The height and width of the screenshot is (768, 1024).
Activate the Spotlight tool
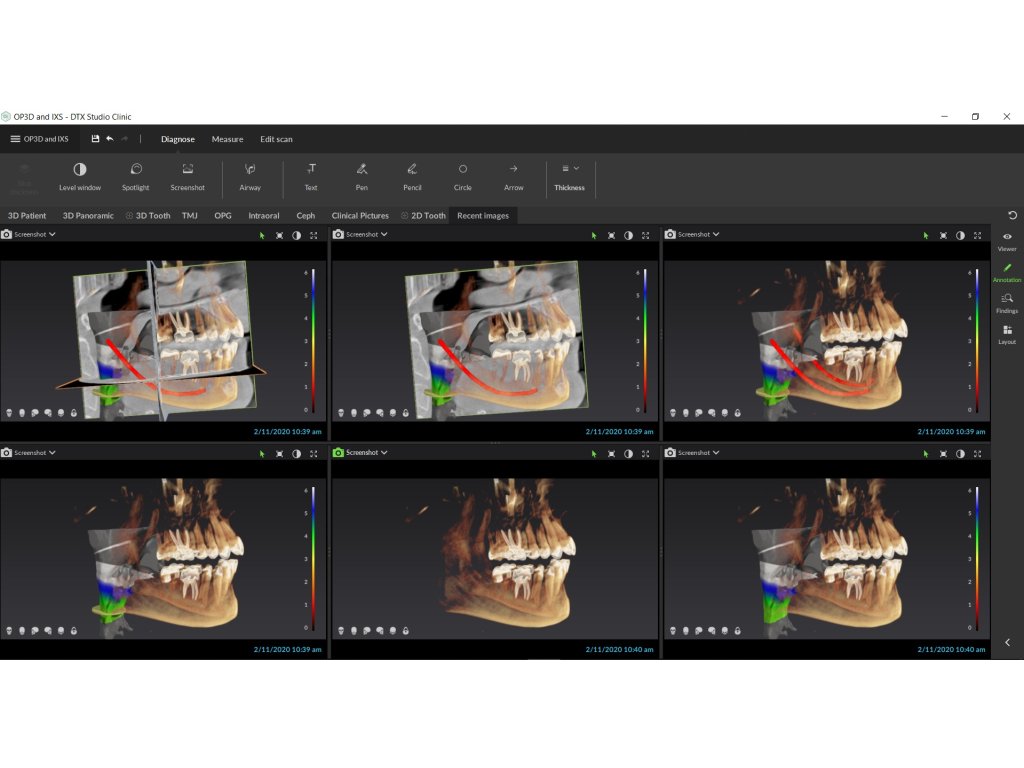(x=135, y=176)
